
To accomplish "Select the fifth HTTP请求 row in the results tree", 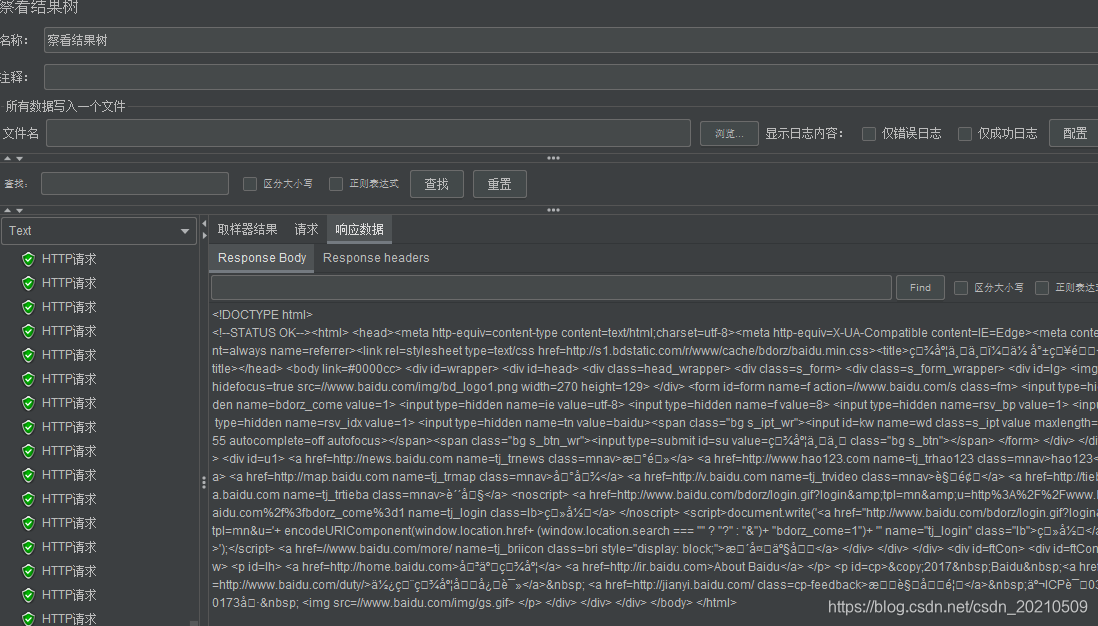I will [x=69, y=355].
